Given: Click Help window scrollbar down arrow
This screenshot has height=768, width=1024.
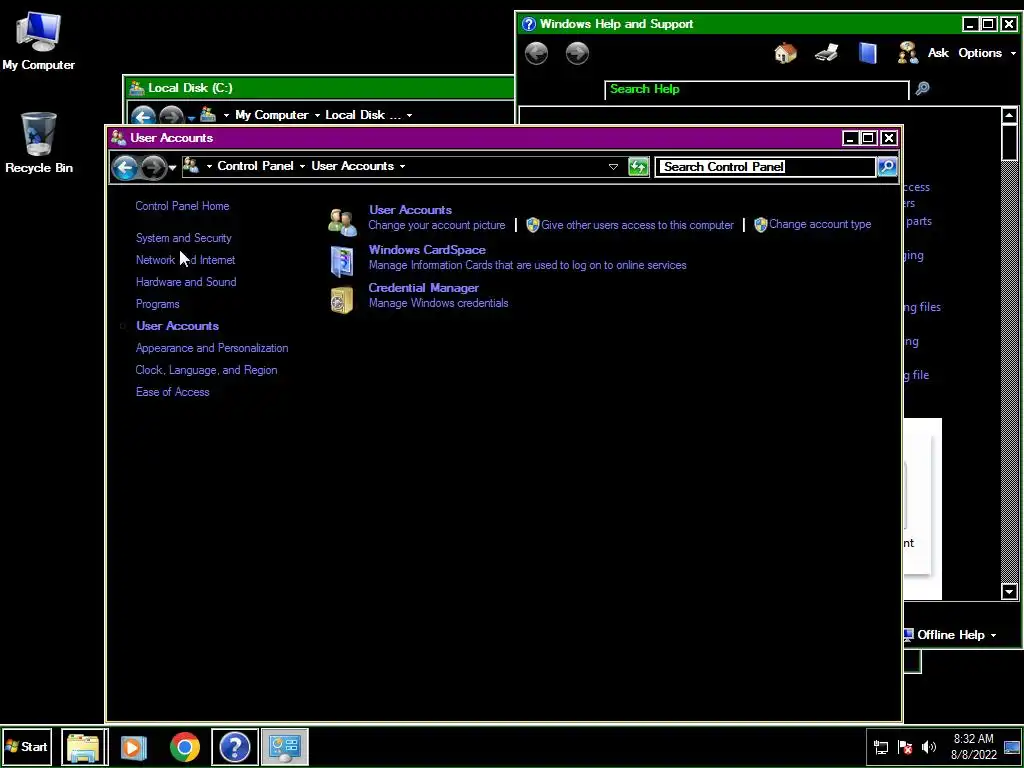Looking at the screenshot, I should coord(1009,592).
